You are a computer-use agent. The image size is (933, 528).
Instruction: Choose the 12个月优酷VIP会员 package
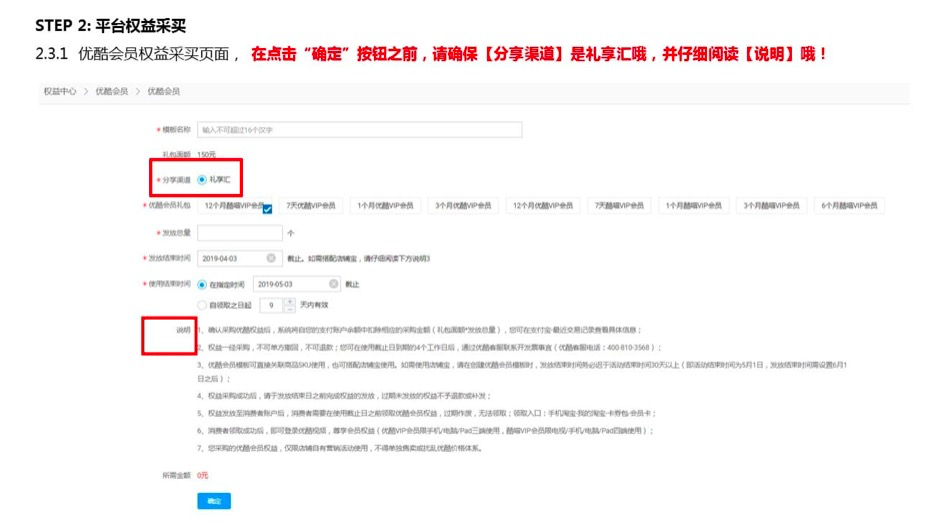[x=543, y=205]
